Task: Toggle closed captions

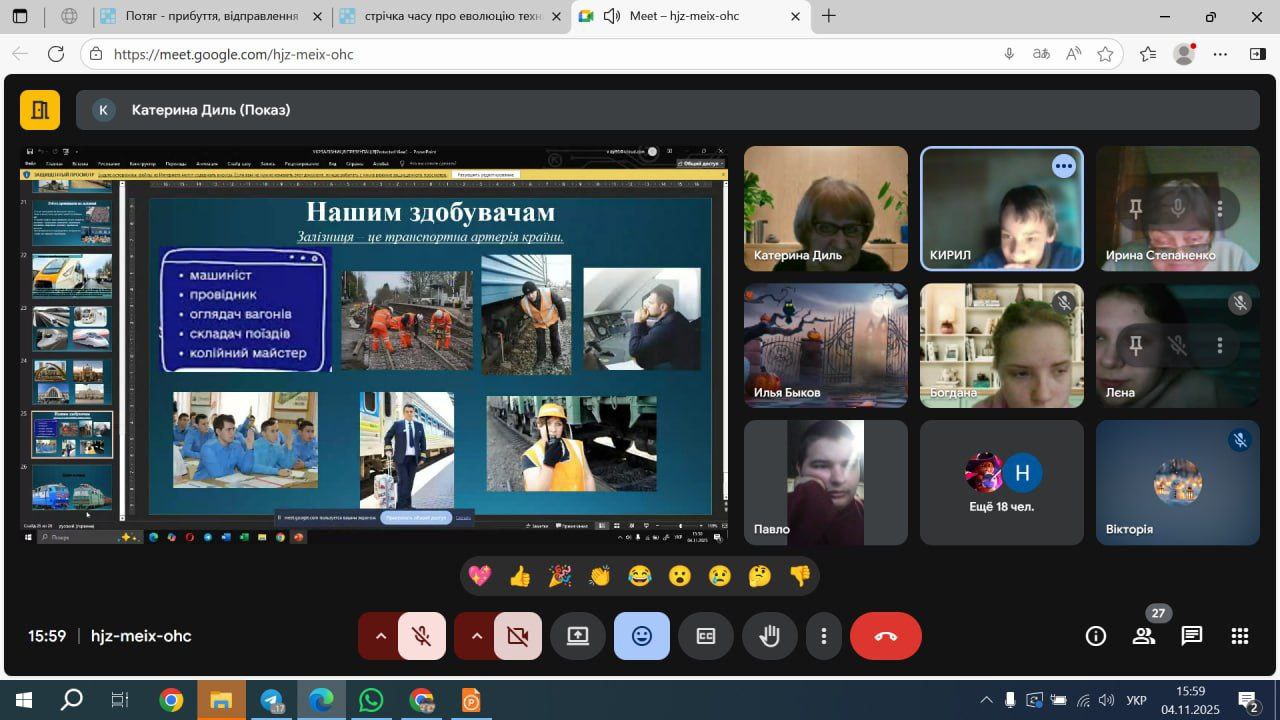Action: (x=705, y=636)
